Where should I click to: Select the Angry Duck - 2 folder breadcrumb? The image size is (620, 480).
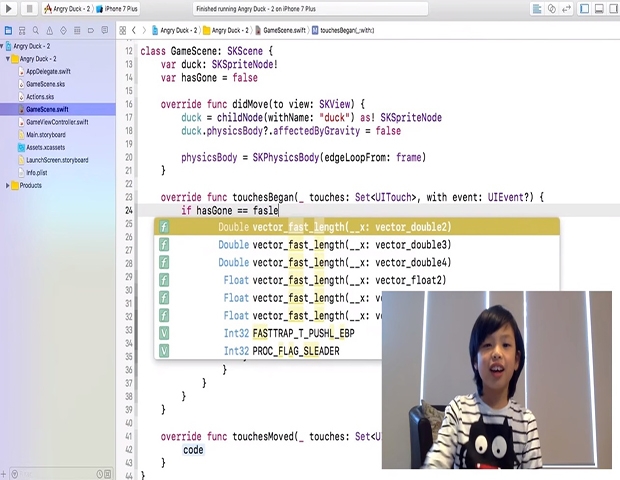[x=226, y=30]
